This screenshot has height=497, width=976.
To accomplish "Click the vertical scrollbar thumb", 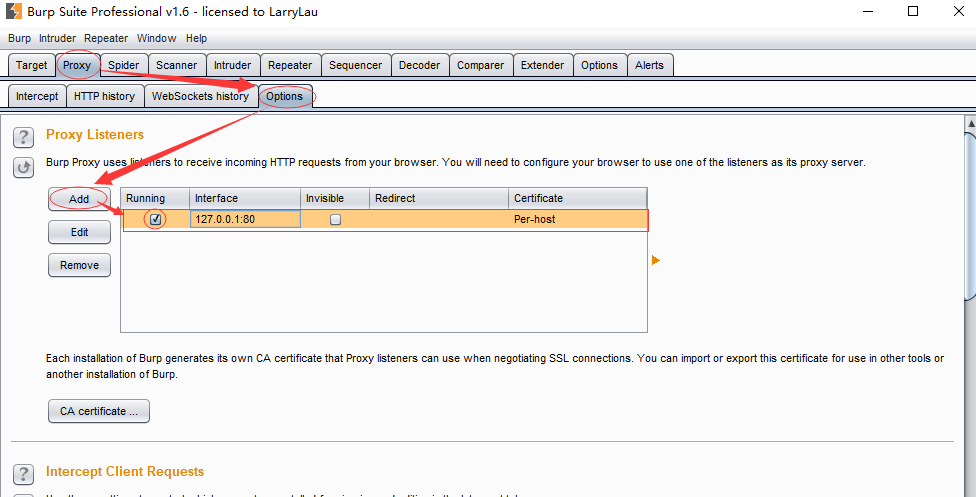I will click(x=970, y=217).
